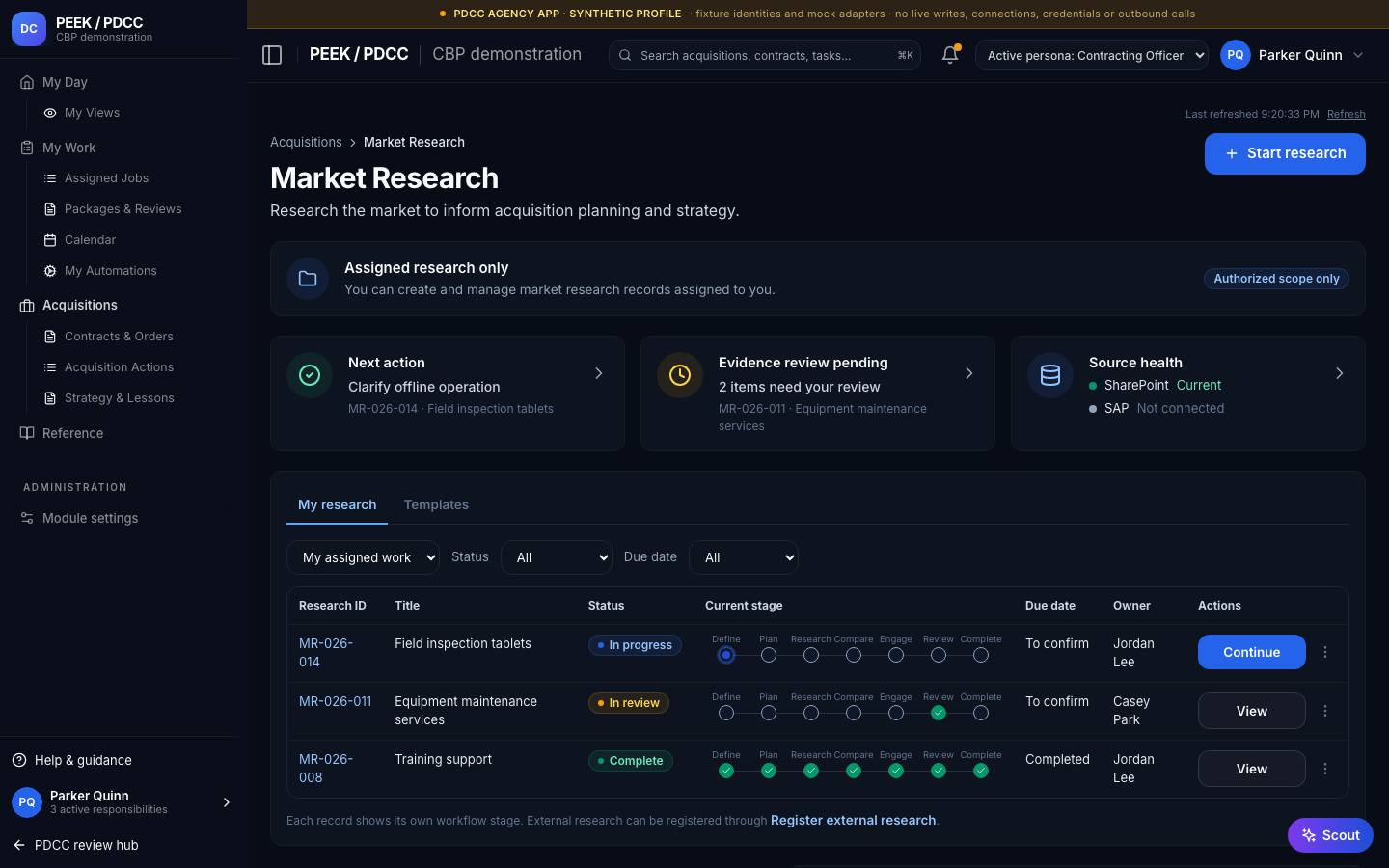Open My assigned work filter dropdown
This screenshot has width=1389, height=868.
363,557
